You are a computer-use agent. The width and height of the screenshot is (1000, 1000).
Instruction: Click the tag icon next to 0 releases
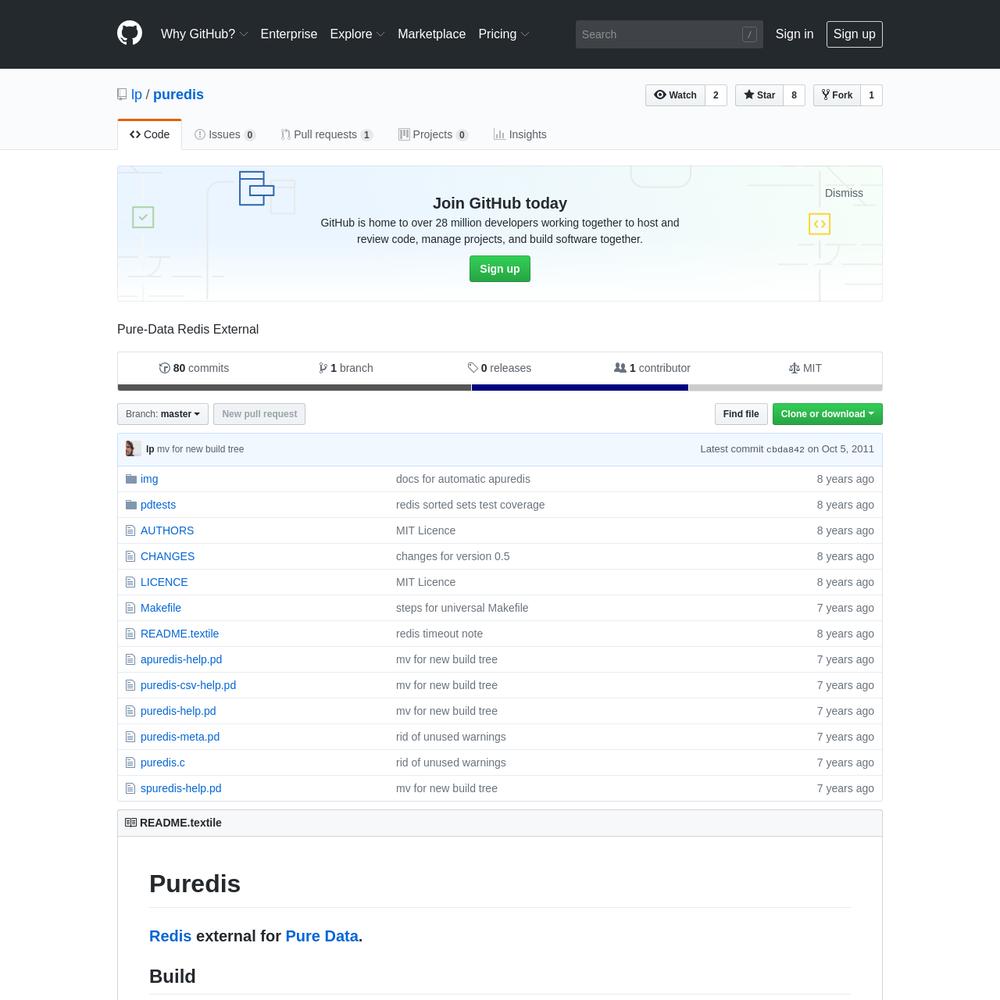(x=473, y=368)
